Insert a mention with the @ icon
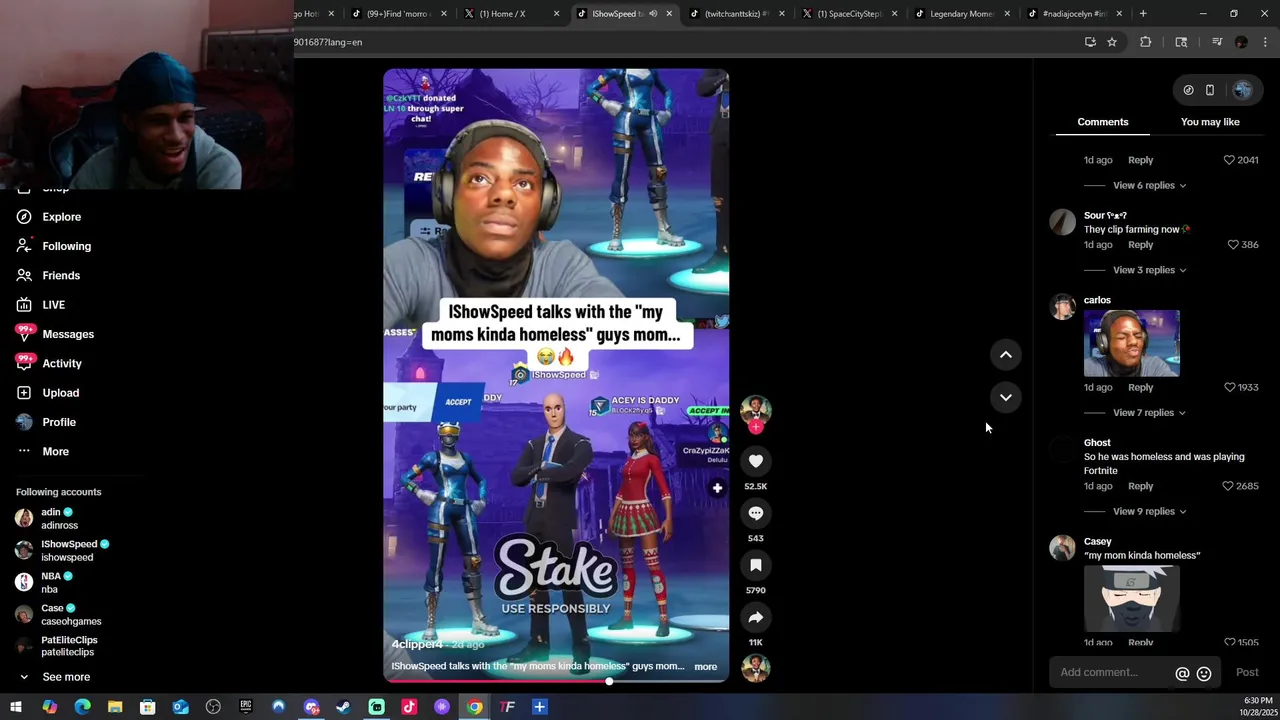 [x=1182, y=674]
